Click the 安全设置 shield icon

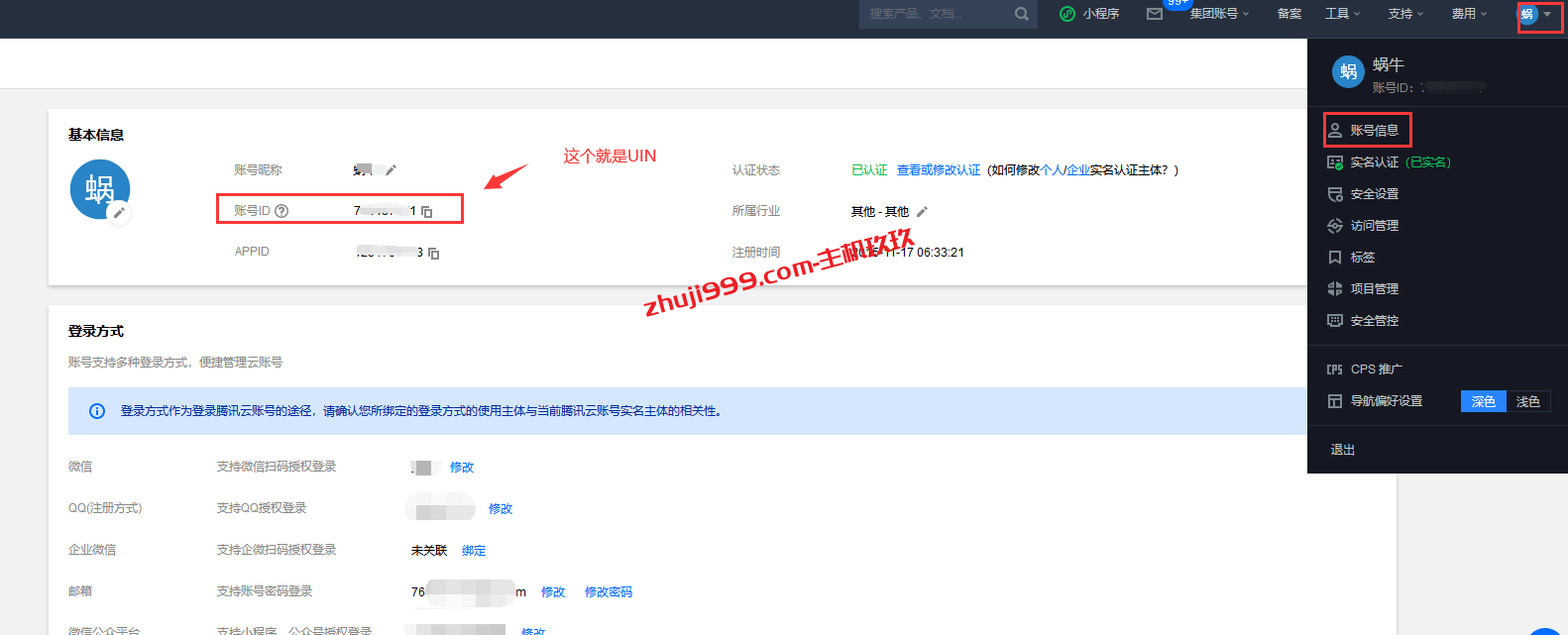[x=1335, y=193]
